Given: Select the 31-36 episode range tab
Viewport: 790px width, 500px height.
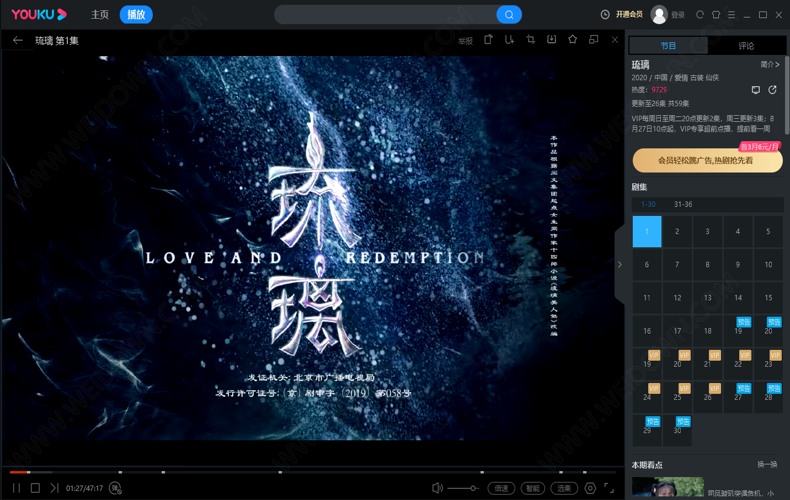Looking at the screenshot, I should [683, 204].
